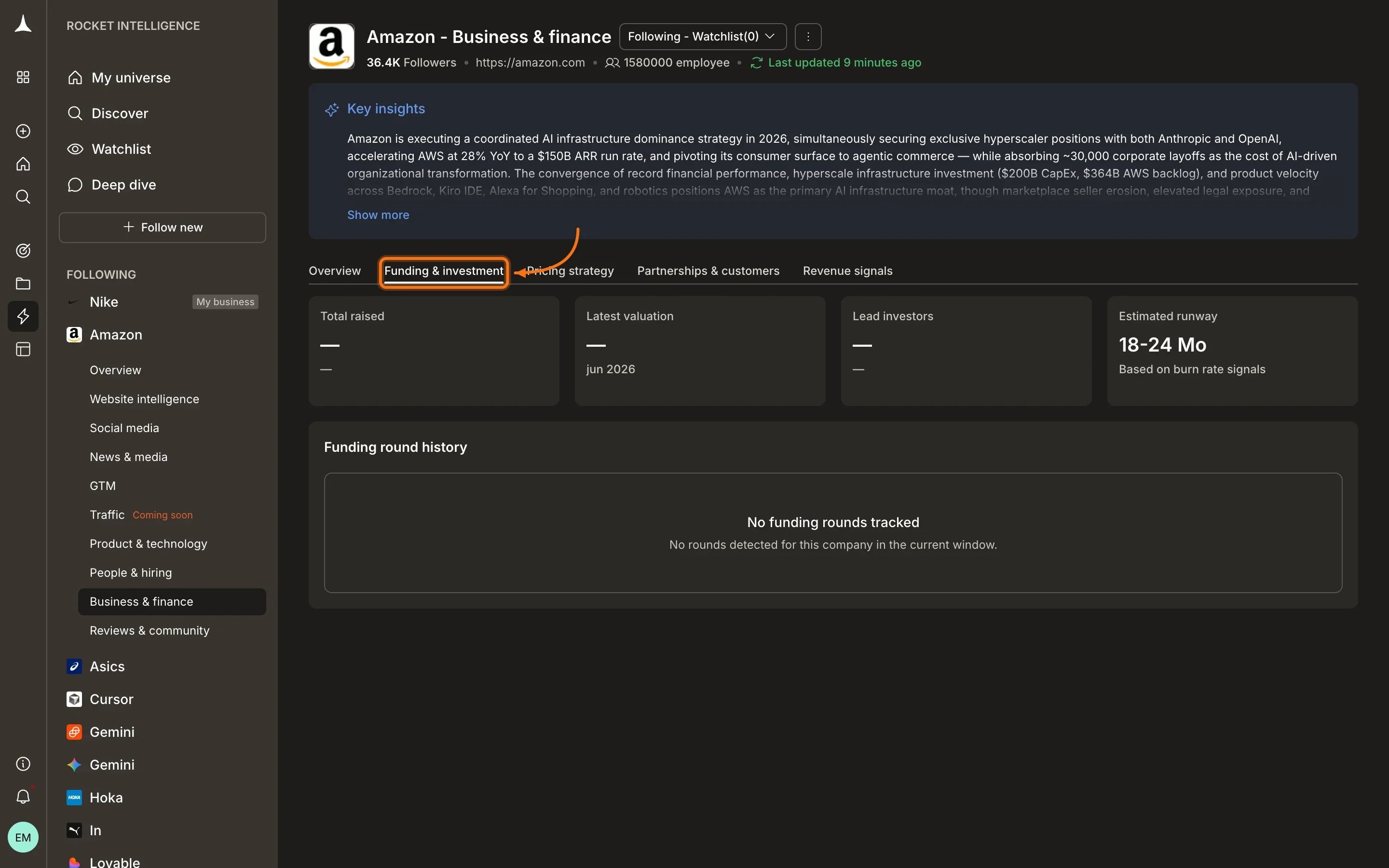The height and width of the screenshot is (868, 1389).
Task: Click the magnifier search icon in left rail
Action: pos(23,197)
